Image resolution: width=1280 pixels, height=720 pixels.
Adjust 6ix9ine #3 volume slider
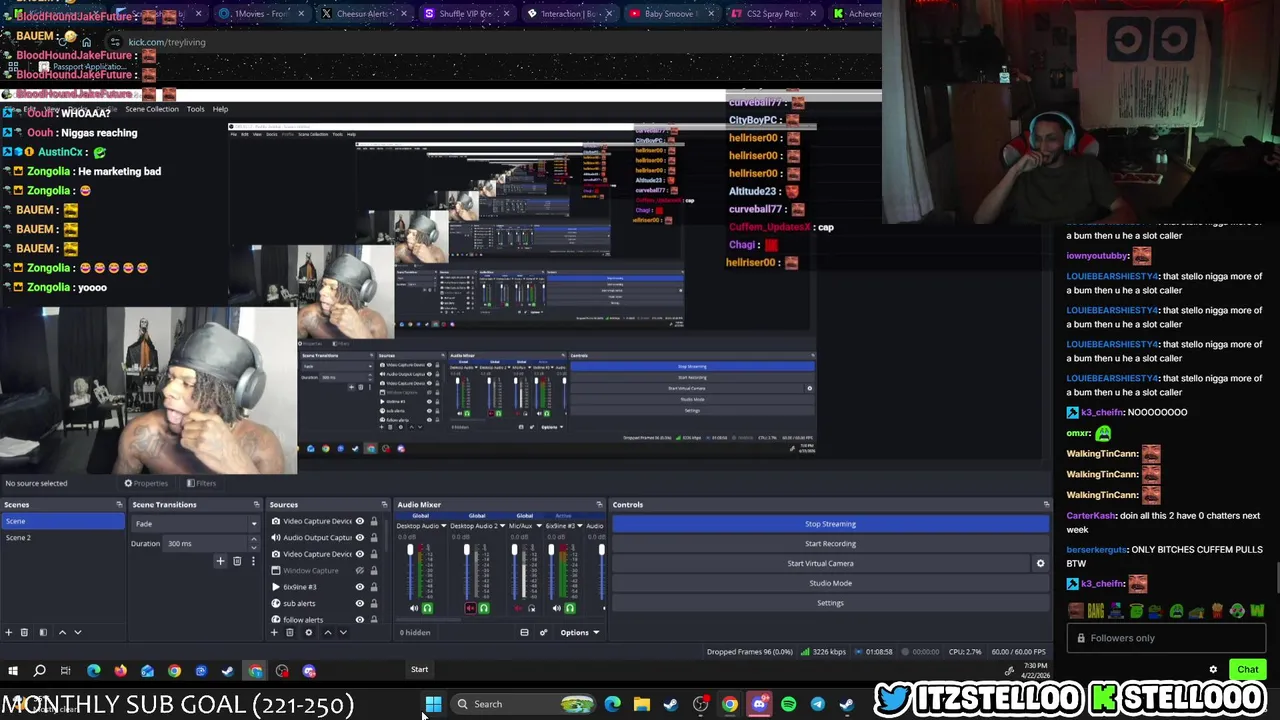[x=551, y=570]
